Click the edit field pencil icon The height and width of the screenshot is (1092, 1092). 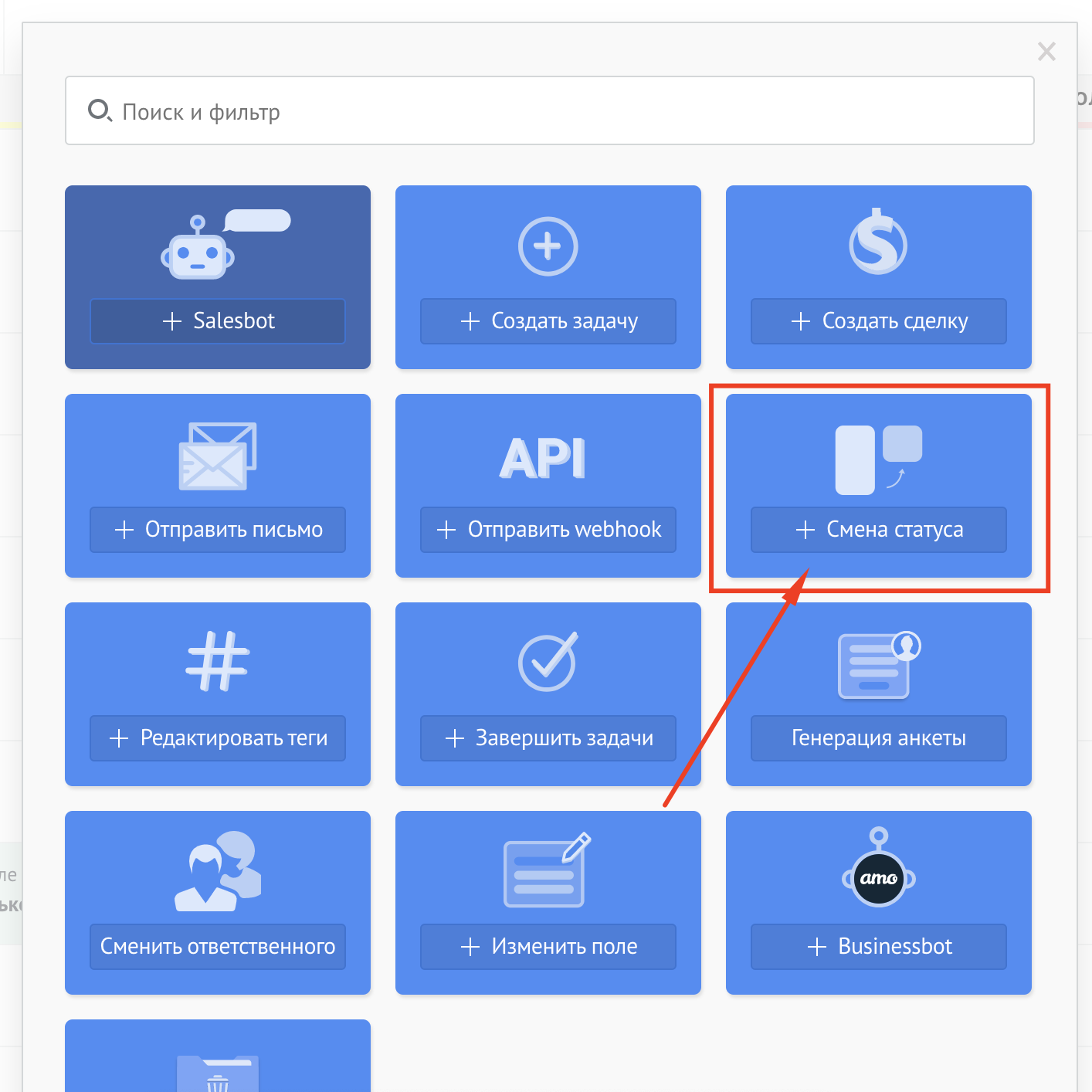coord(547,870)
